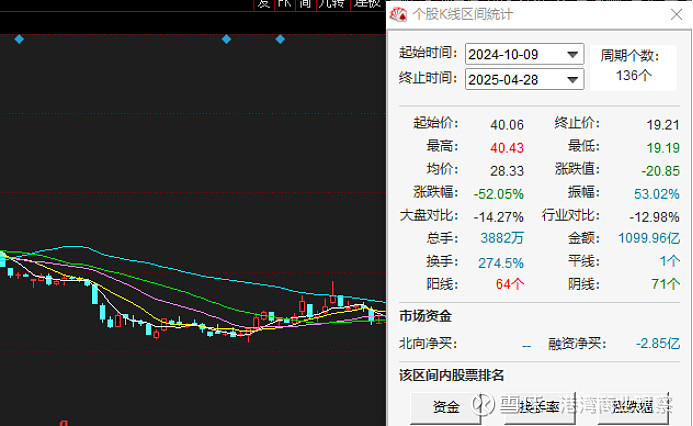This screenshot has height=426, width=693.
Task: Click the 涨跌幅 ranking button at bottom
Action: 633,407
